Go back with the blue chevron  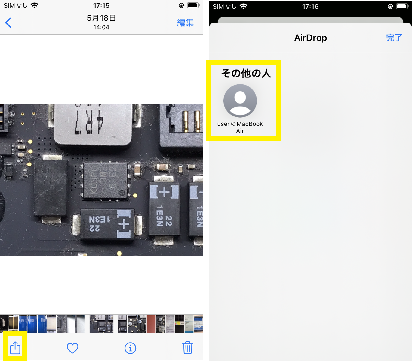9,23
